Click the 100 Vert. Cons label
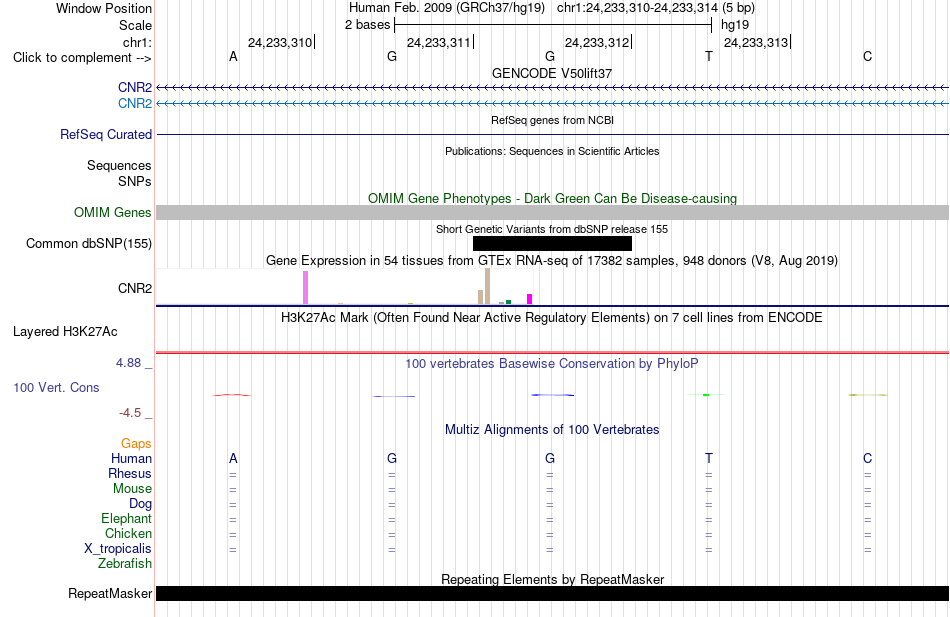 point(56,387)
